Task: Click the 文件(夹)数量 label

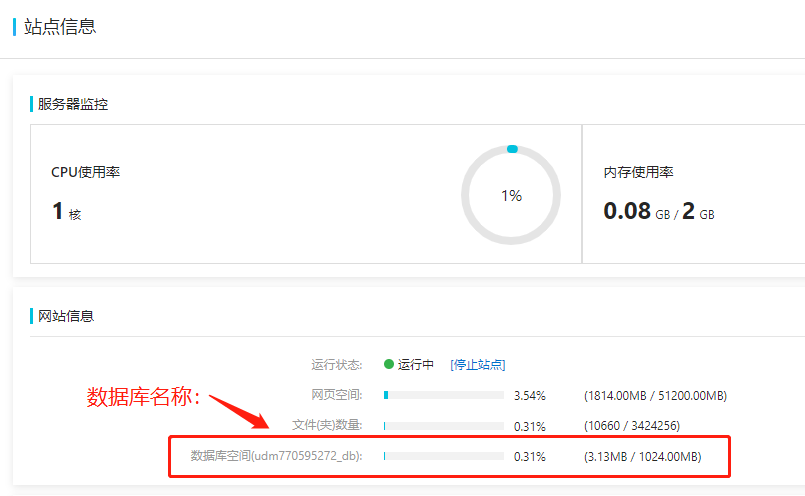Action: (x=327, y=425)
